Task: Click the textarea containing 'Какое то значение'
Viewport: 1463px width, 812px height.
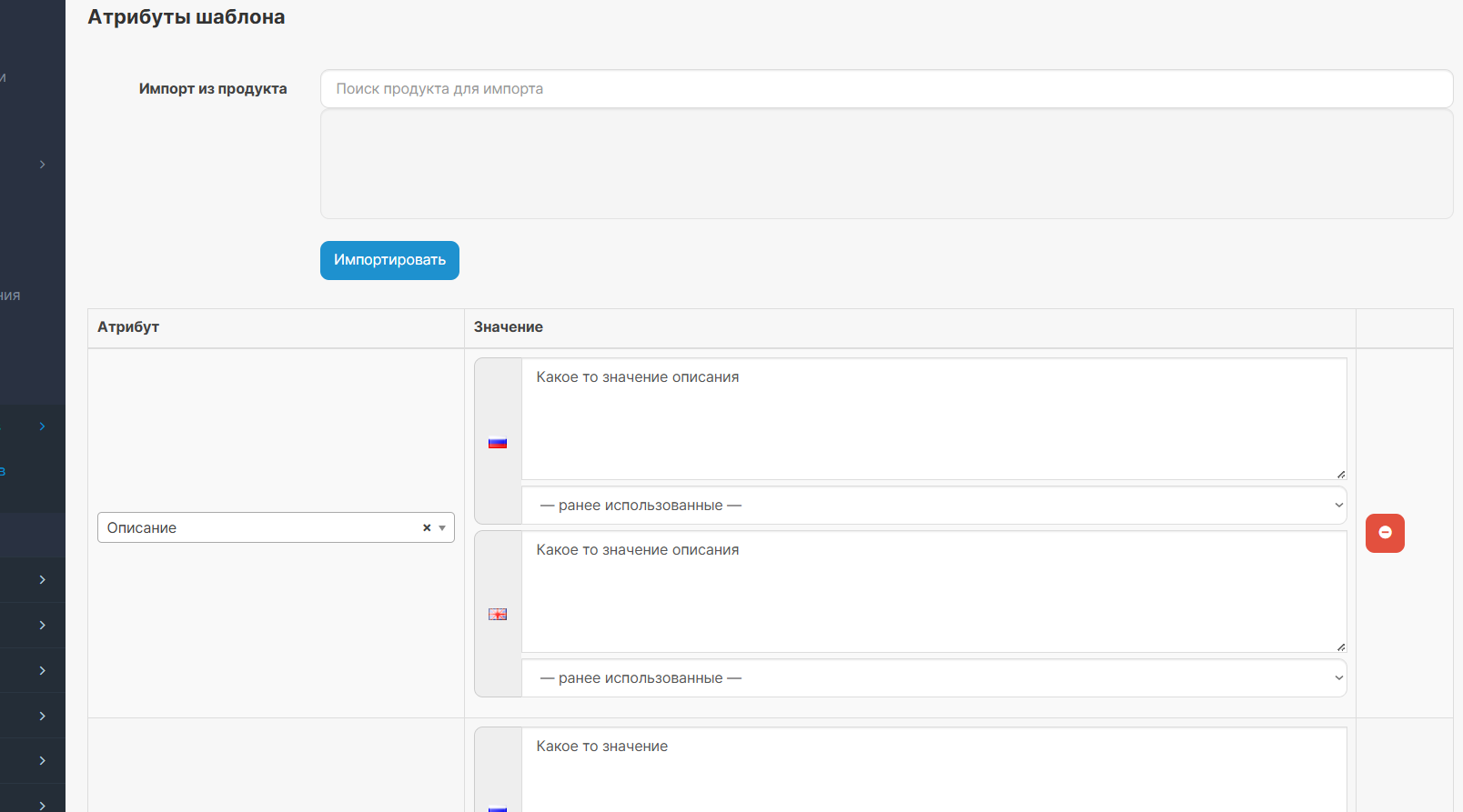Action: (933, 770)
